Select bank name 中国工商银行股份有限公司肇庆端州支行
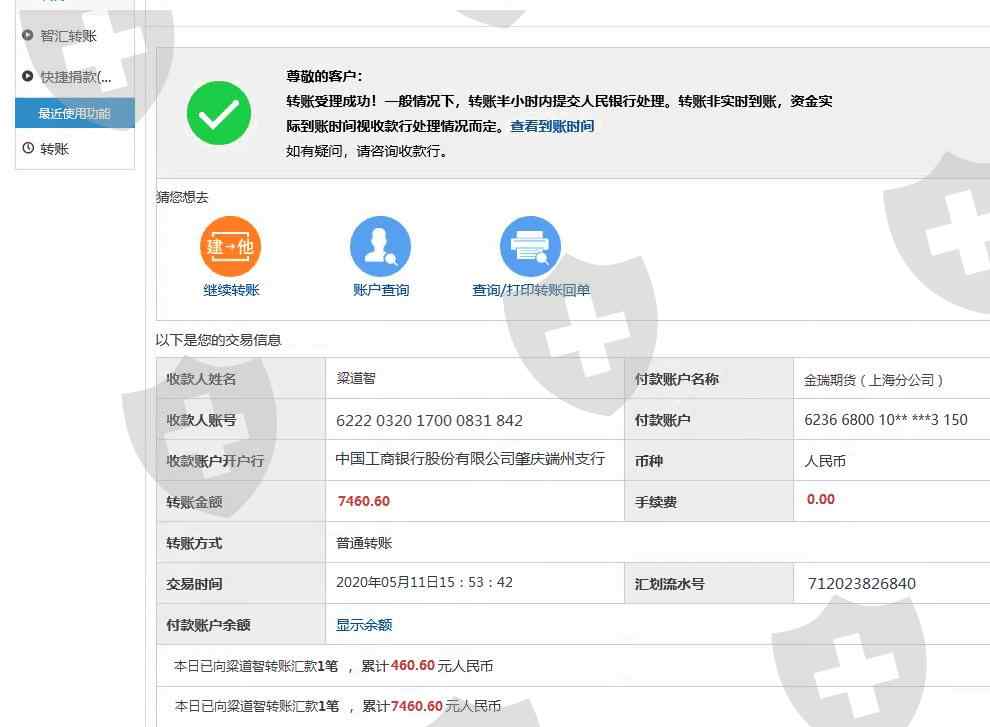990x727 pixels. (x=470, y=459)
